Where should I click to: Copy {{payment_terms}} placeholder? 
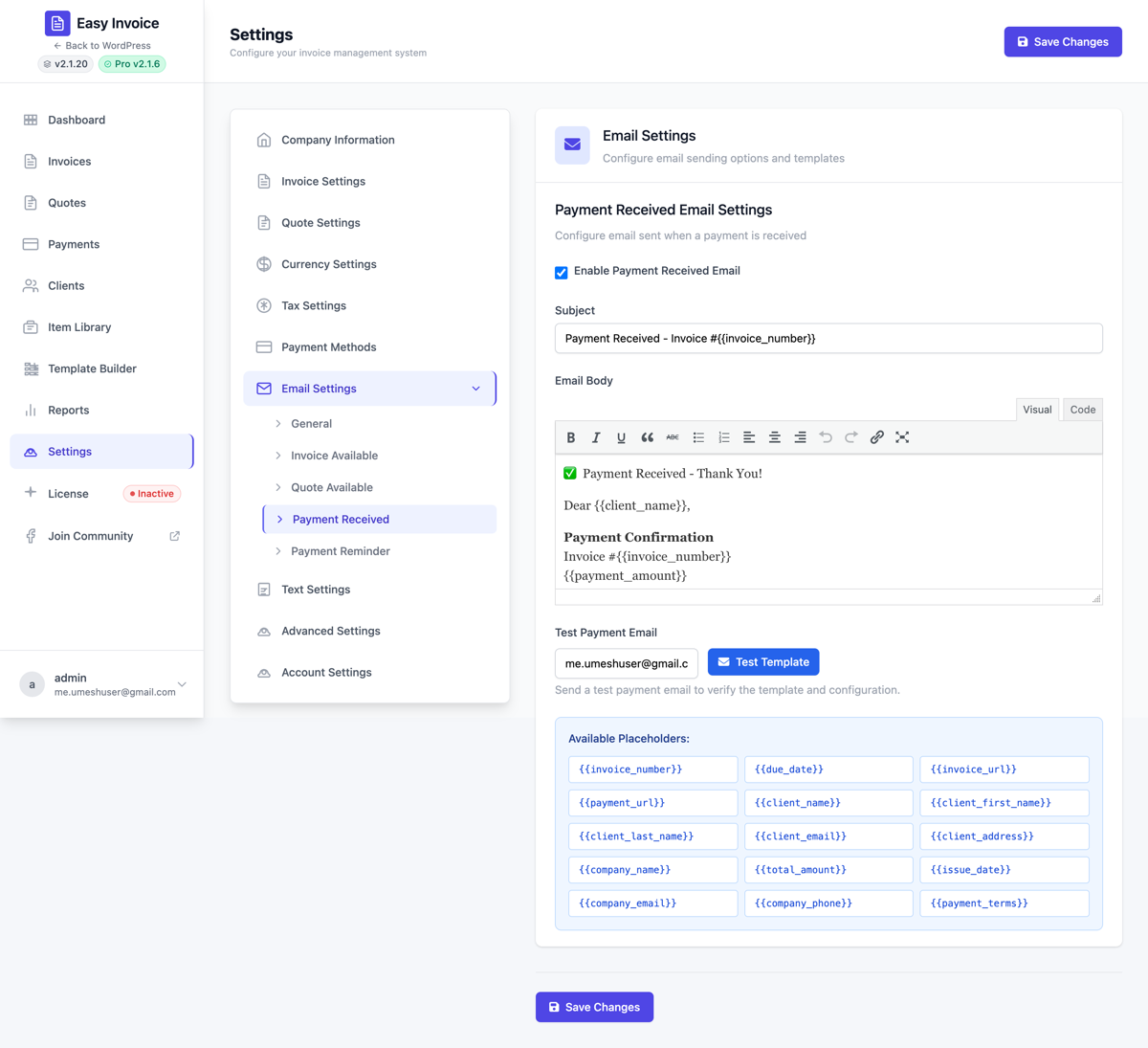1004,903
